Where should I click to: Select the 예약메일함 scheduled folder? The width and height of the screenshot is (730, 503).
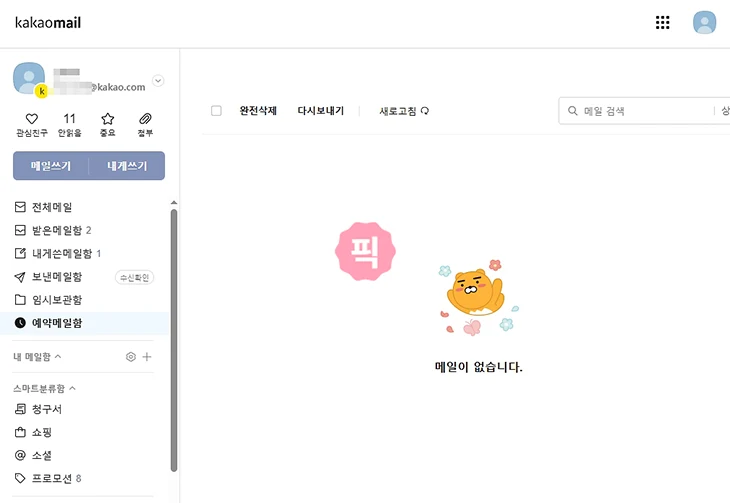point(85,323)
